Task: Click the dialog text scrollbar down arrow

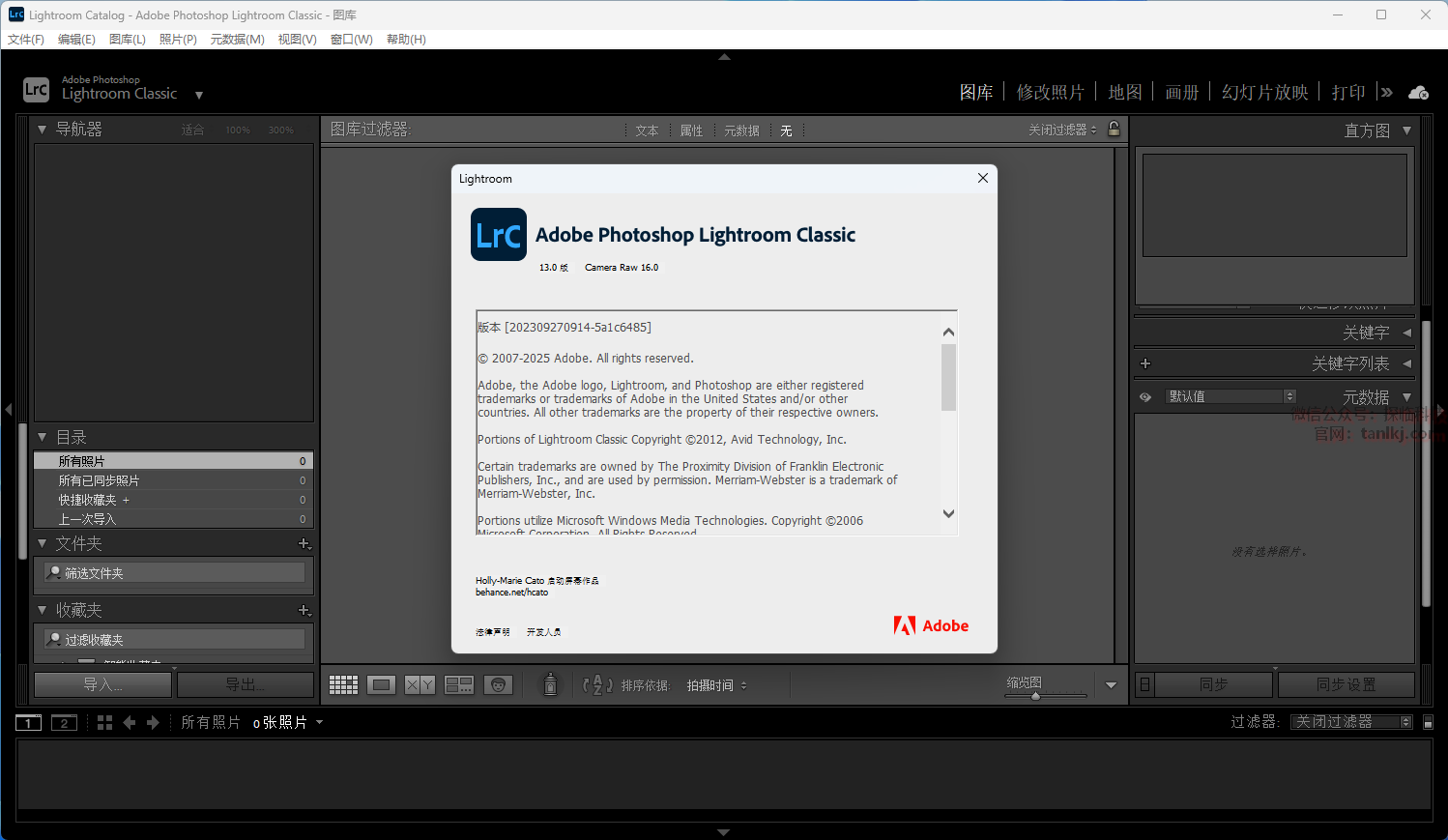Action: pos(948,514)
